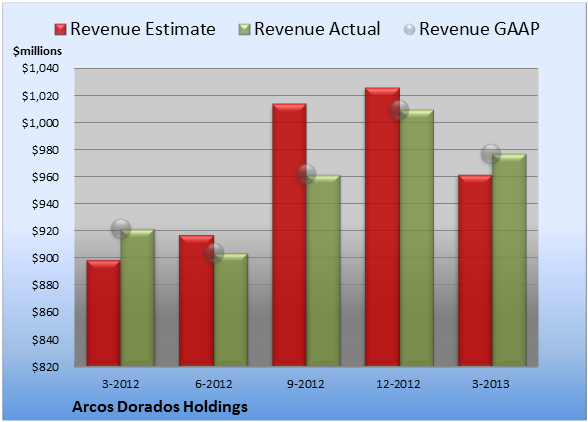
Task: Select the Revenue GAAP legend label
Action: [x=479, y=29]
